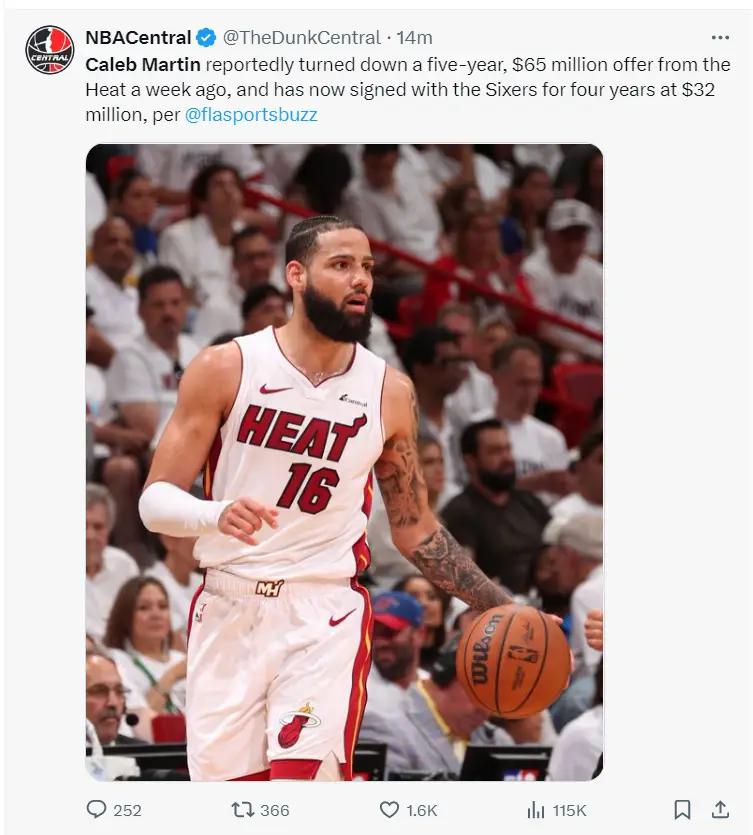This screenshot has height=835, width=753.
Task: View analytics via bar chart icon
Action: [536, 810]
